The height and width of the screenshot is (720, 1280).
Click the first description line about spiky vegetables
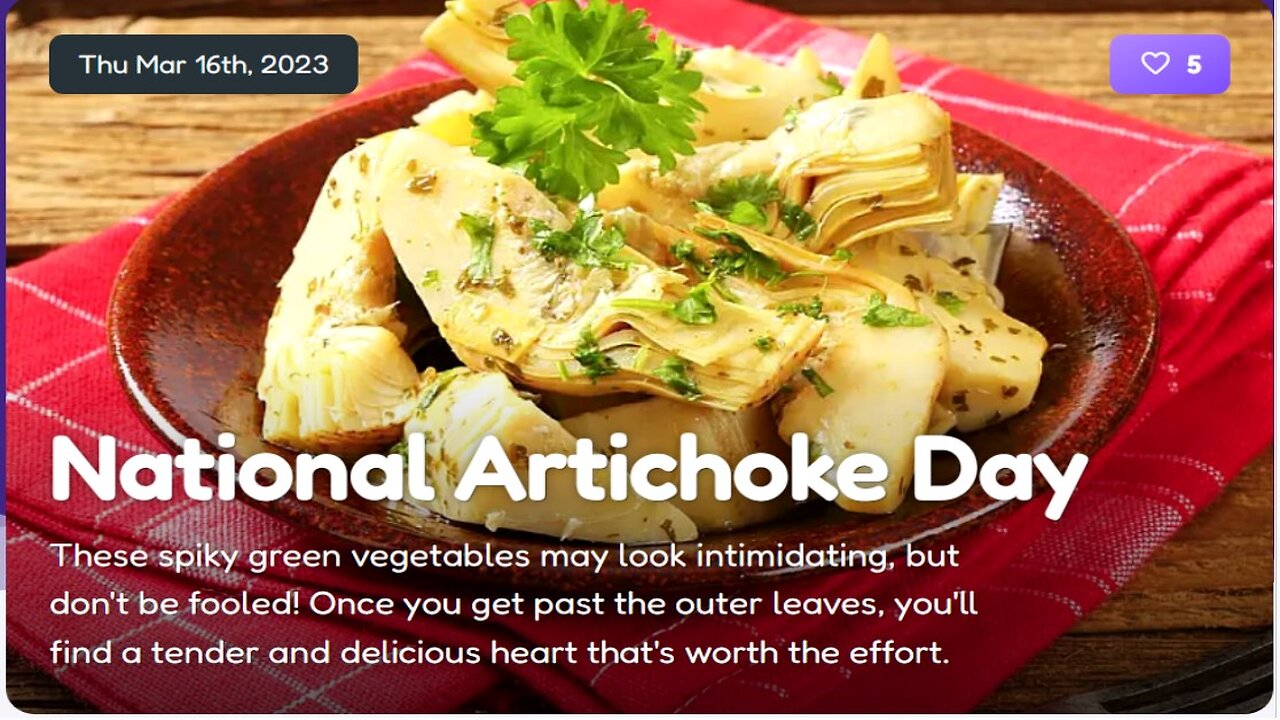coord(505,555)
